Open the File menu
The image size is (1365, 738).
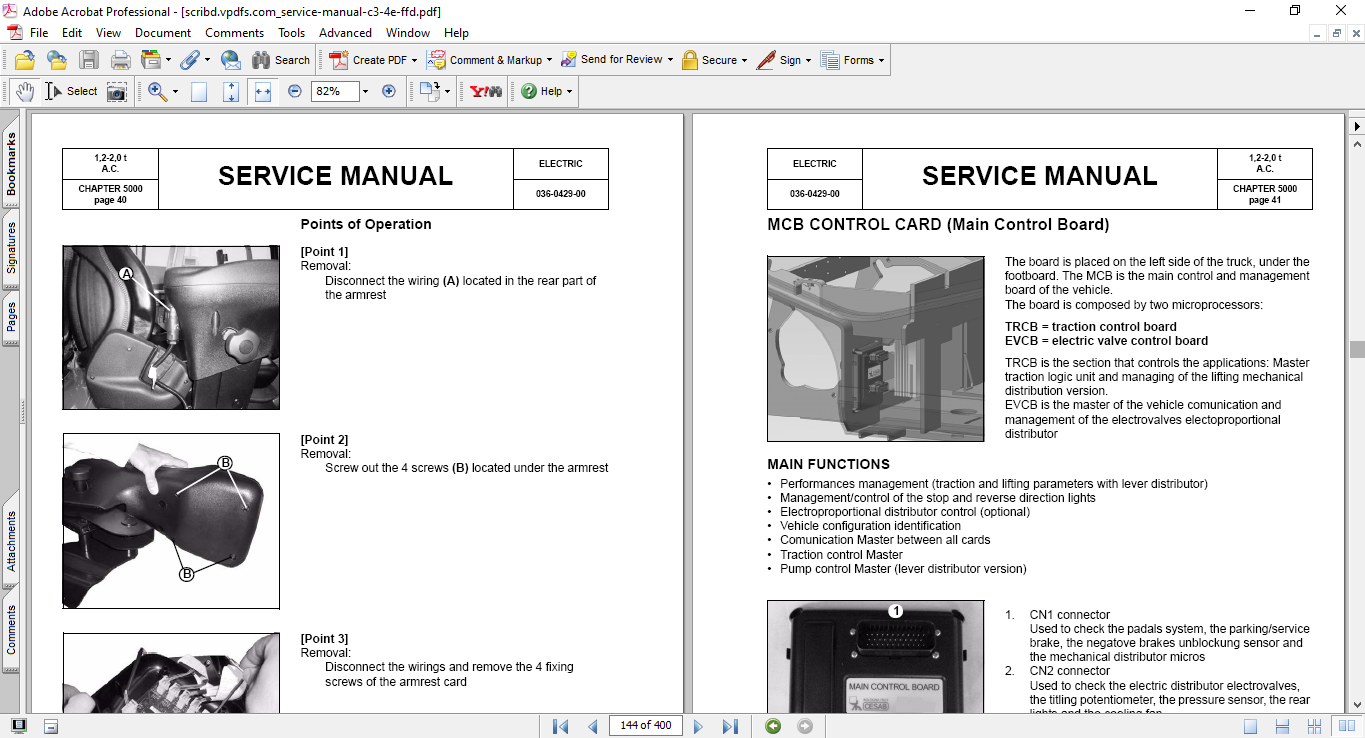39,33
